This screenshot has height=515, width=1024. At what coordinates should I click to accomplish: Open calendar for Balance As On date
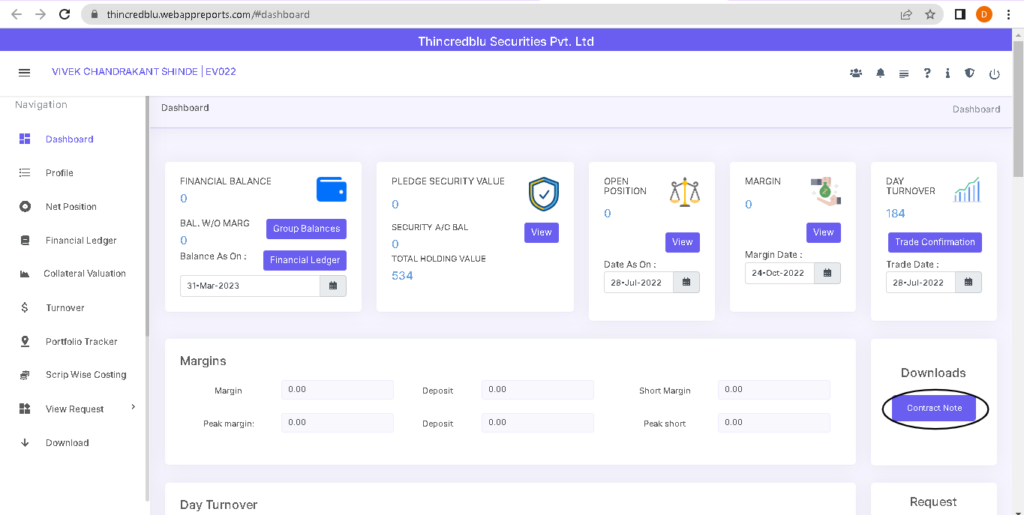tap(333, 286)
